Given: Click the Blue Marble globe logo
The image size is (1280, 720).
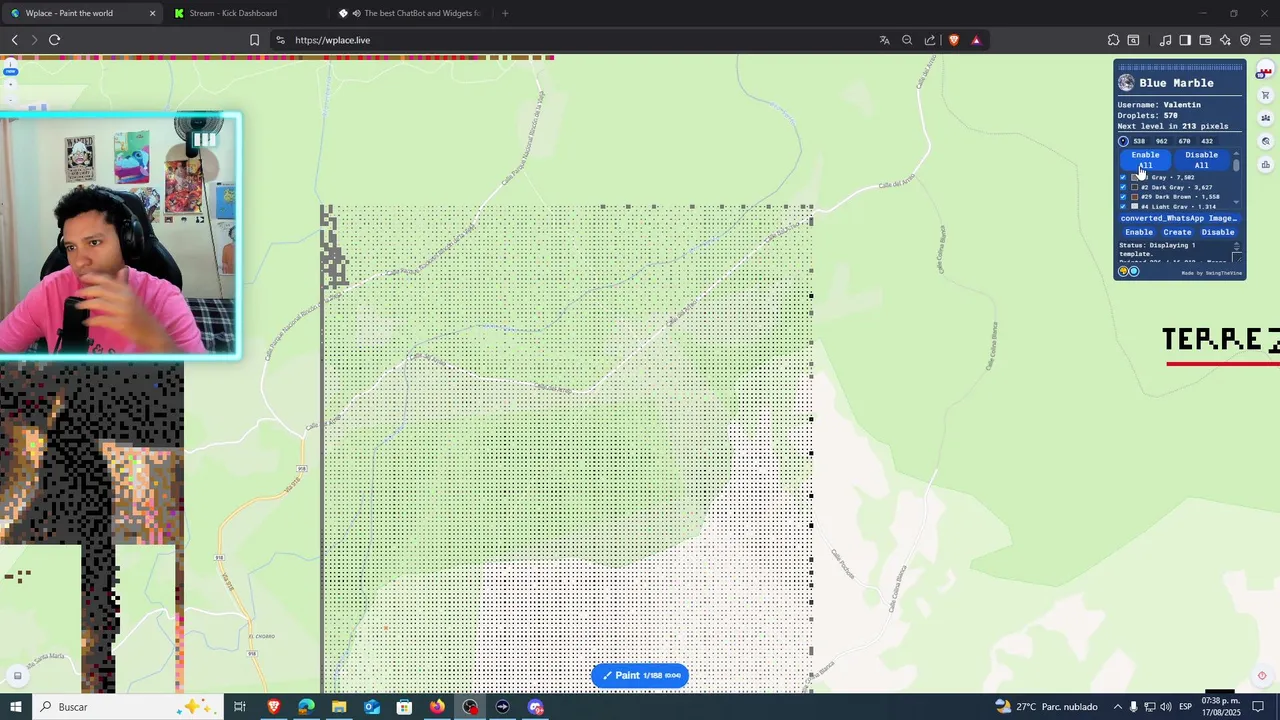Looking at the screenshot, I should click(1126, 83).
